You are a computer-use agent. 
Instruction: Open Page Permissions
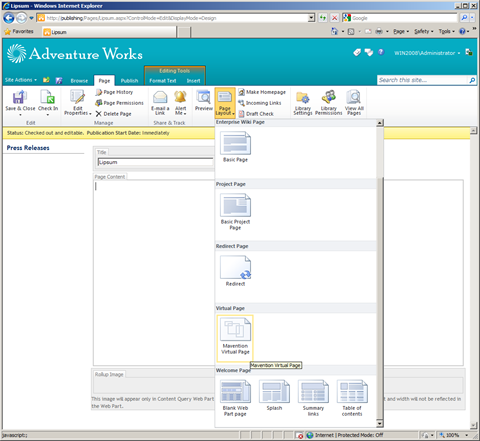tap(119, 103)
